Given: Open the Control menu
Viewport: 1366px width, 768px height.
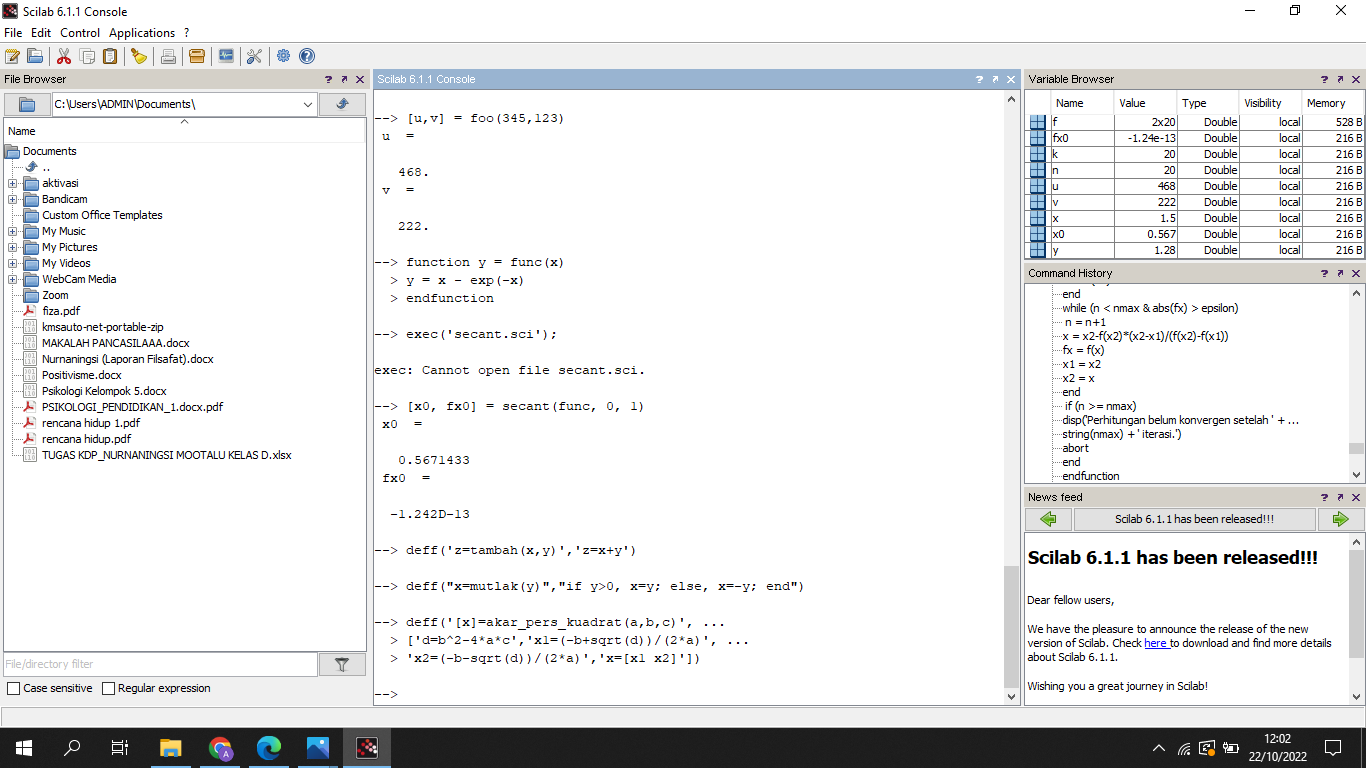Looking at the screenshot, I should (x=80, y=33).
